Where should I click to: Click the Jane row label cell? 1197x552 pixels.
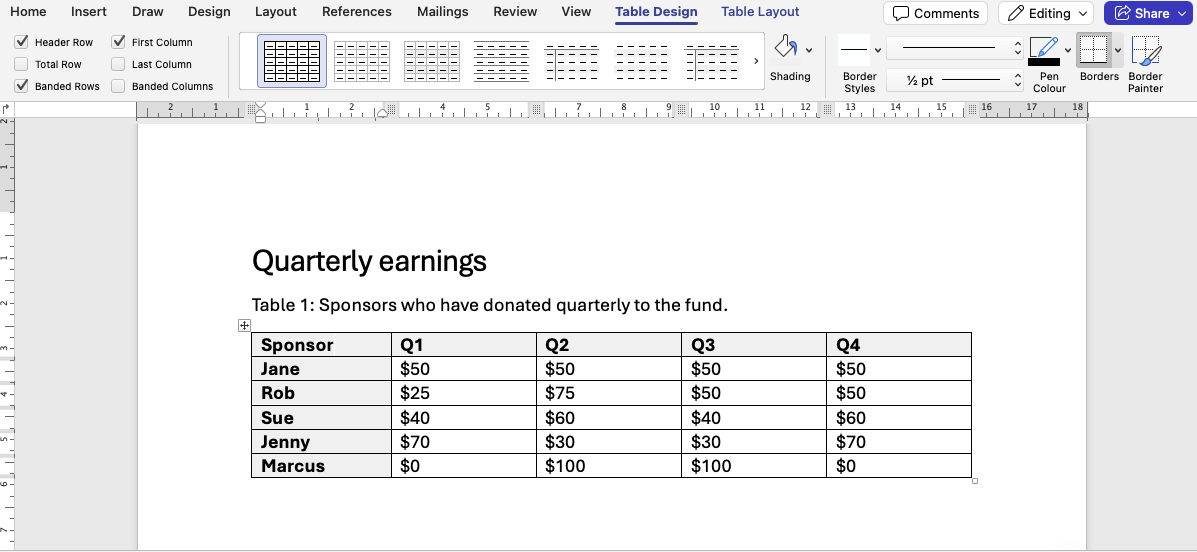pos(321,369)
